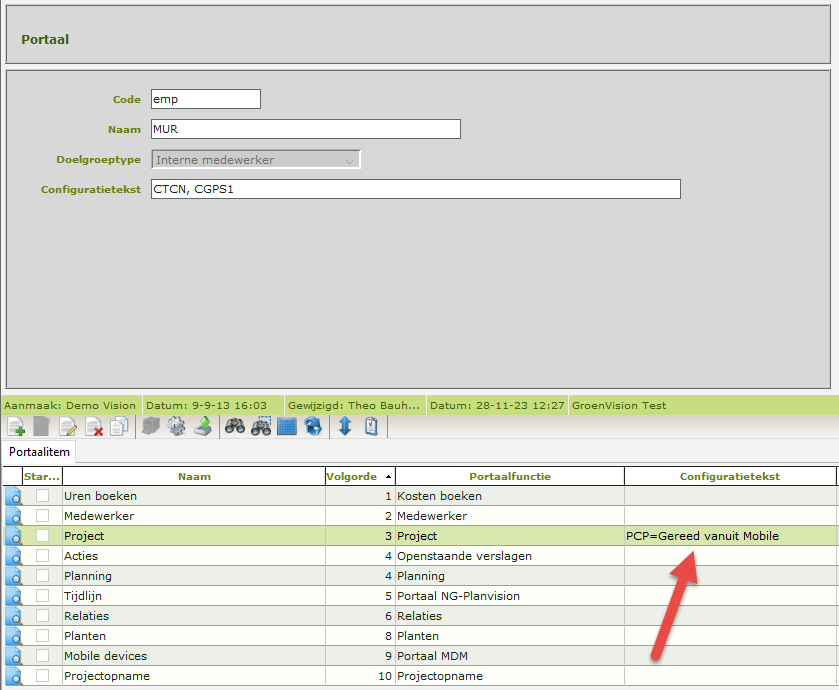This screenshot has height=690, width=839.
Task: Open the Doelgroeptype dropdown
Action: pos(255,160)
